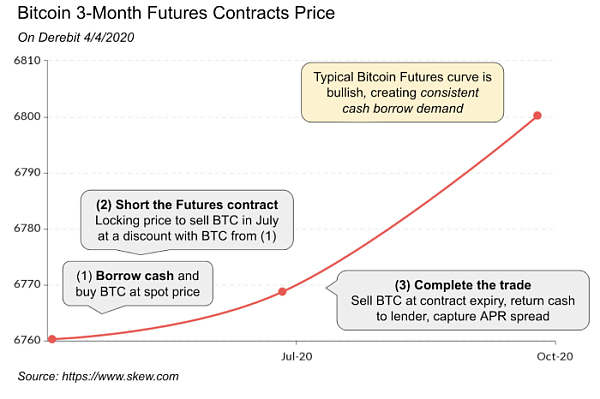
Task: Click the 6810 y-axis label
Action: tap(27, 60)
